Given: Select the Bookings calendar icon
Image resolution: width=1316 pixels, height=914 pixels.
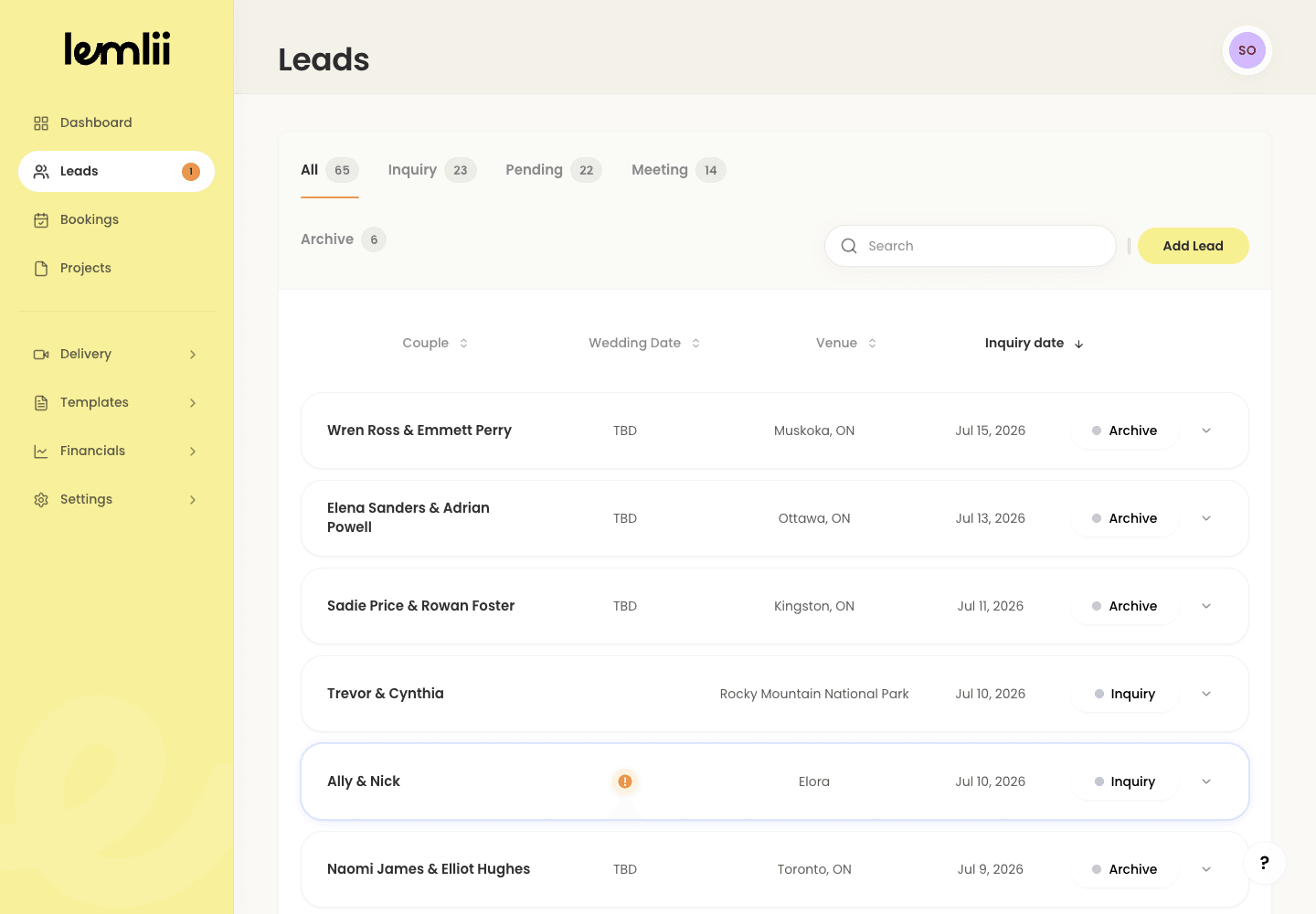Looking at the screenshot, I should click(x=41, y=220).
